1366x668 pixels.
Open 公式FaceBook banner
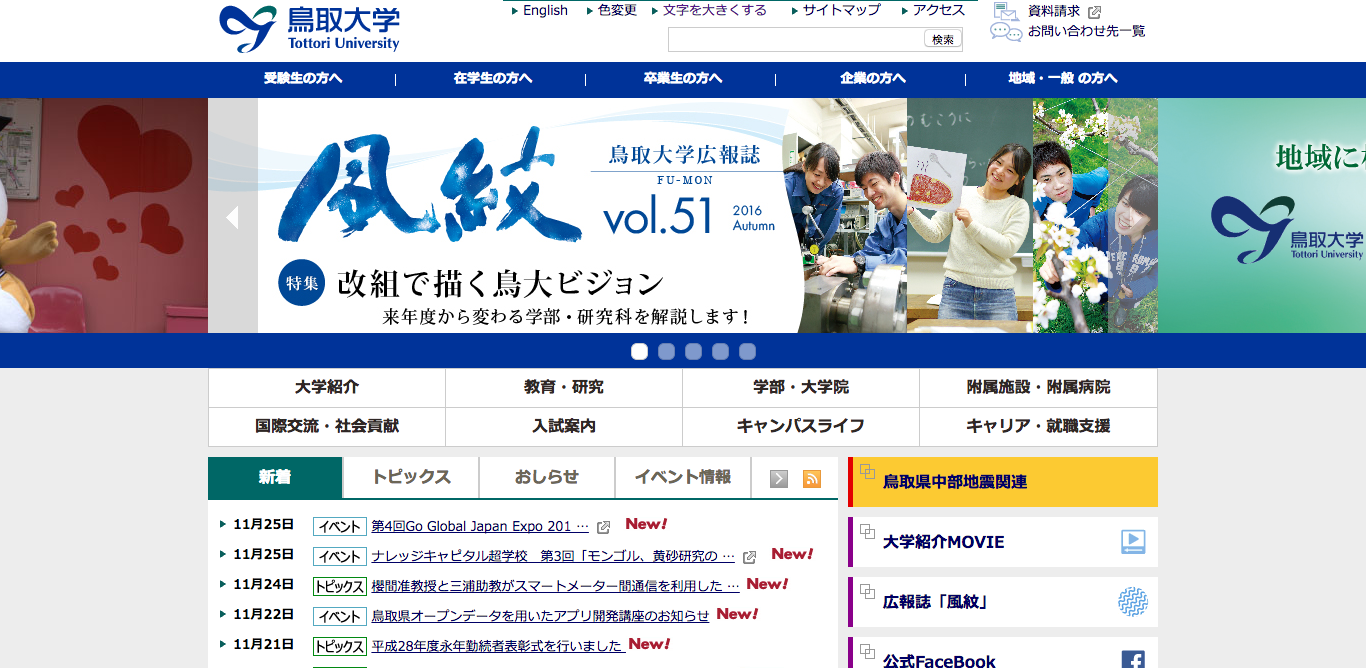pos(1003,654)
